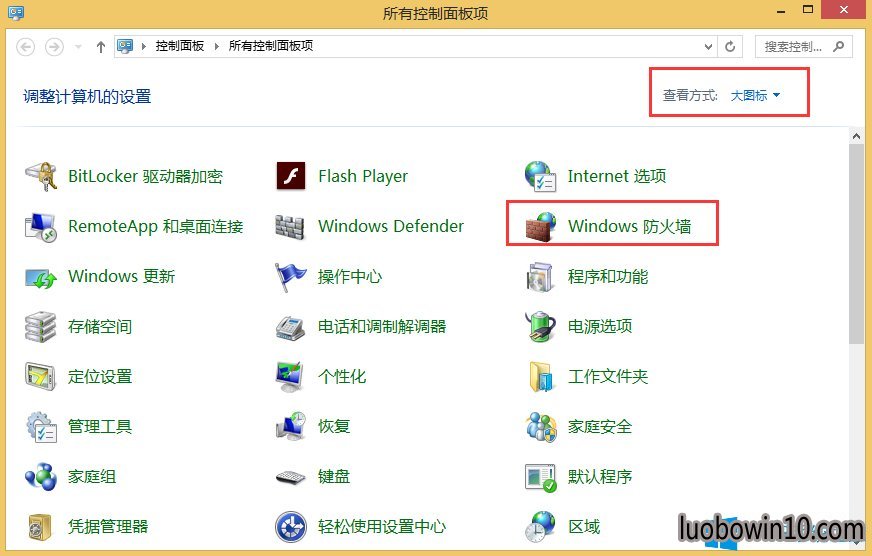This screenshot has width=872, height=556.
Task: Open the 管理工具 link text
Action: [100, 426]
